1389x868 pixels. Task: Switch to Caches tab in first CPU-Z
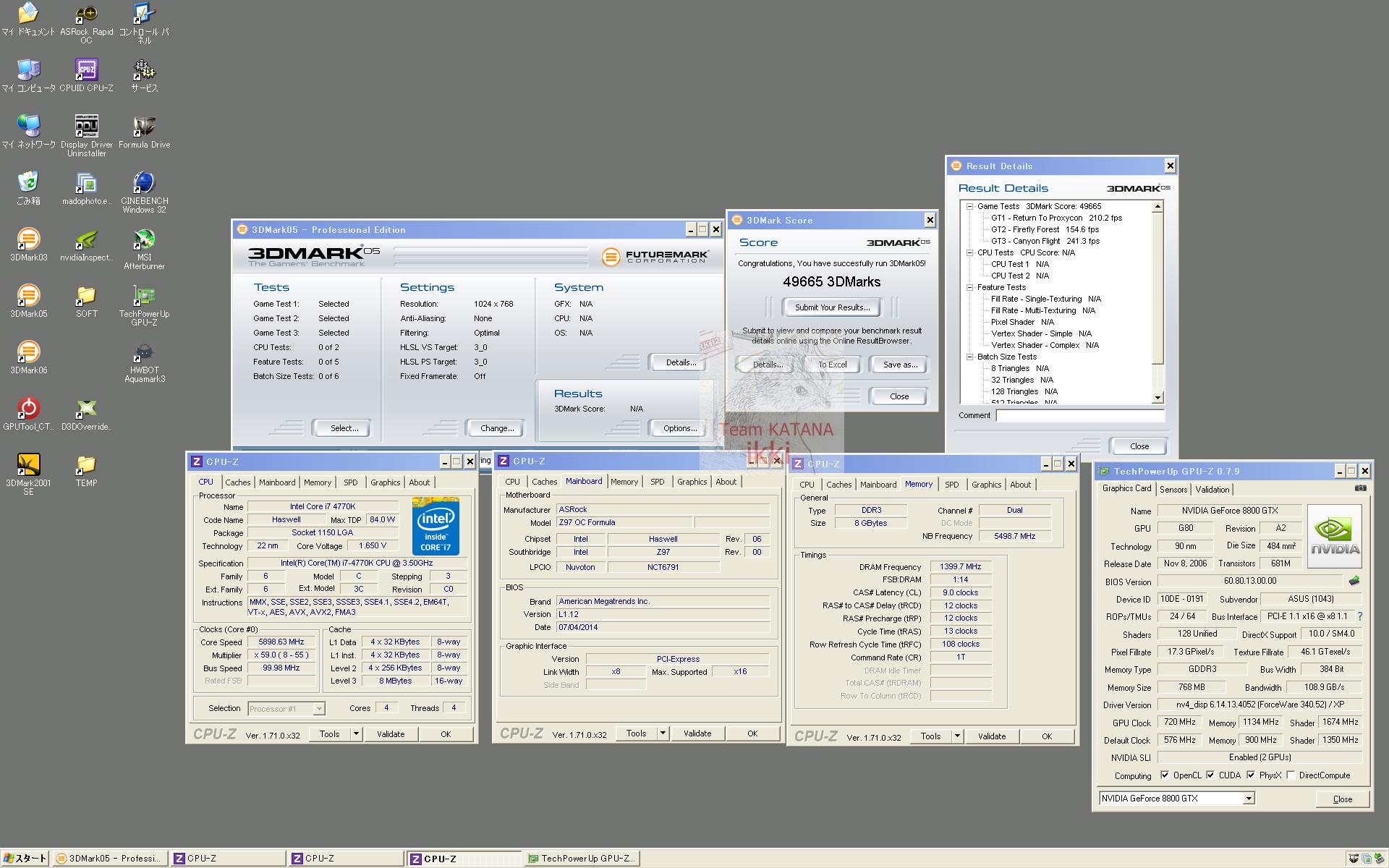(237, 482)
